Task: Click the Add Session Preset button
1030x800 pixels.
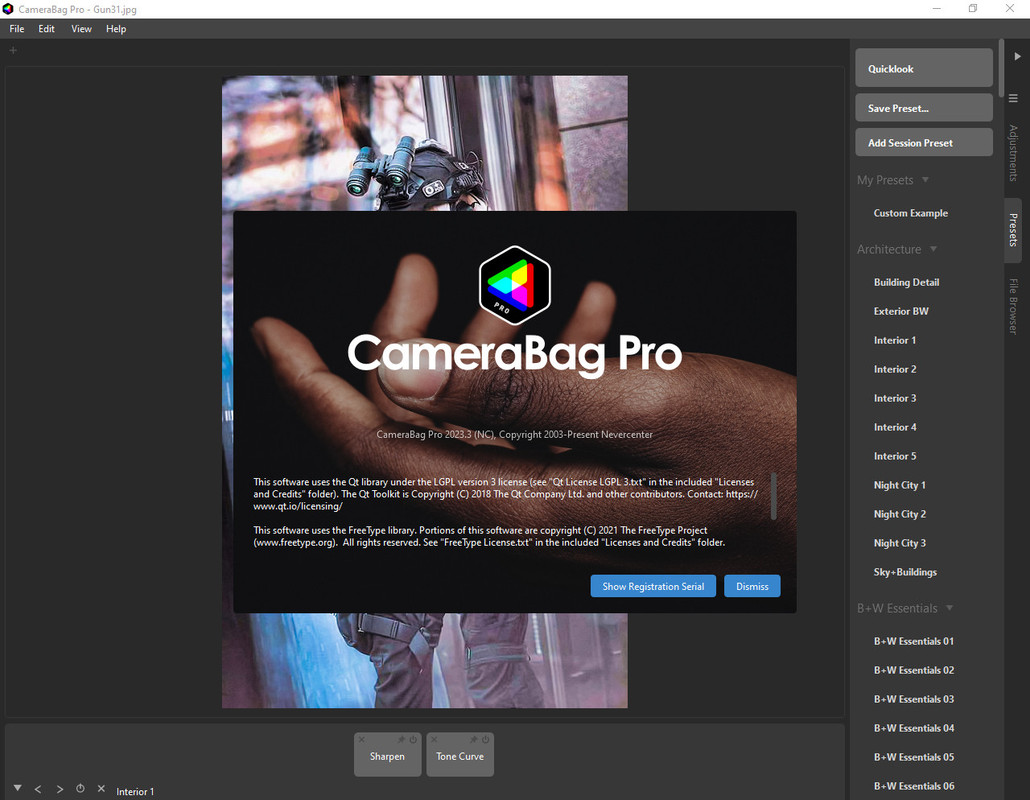Action: coord(924,142)
